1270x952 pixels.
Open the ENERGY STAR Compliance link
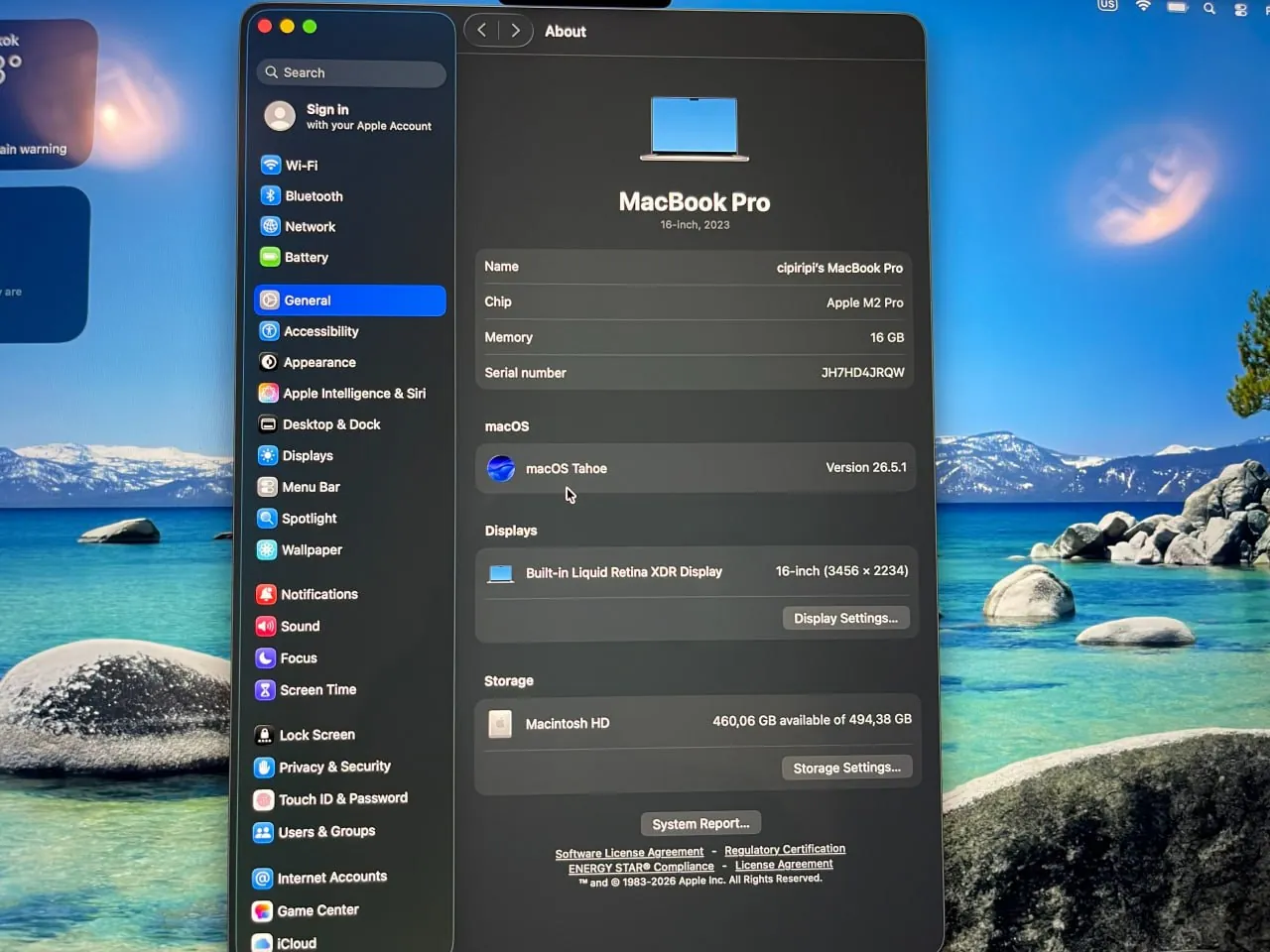point(641,868)
